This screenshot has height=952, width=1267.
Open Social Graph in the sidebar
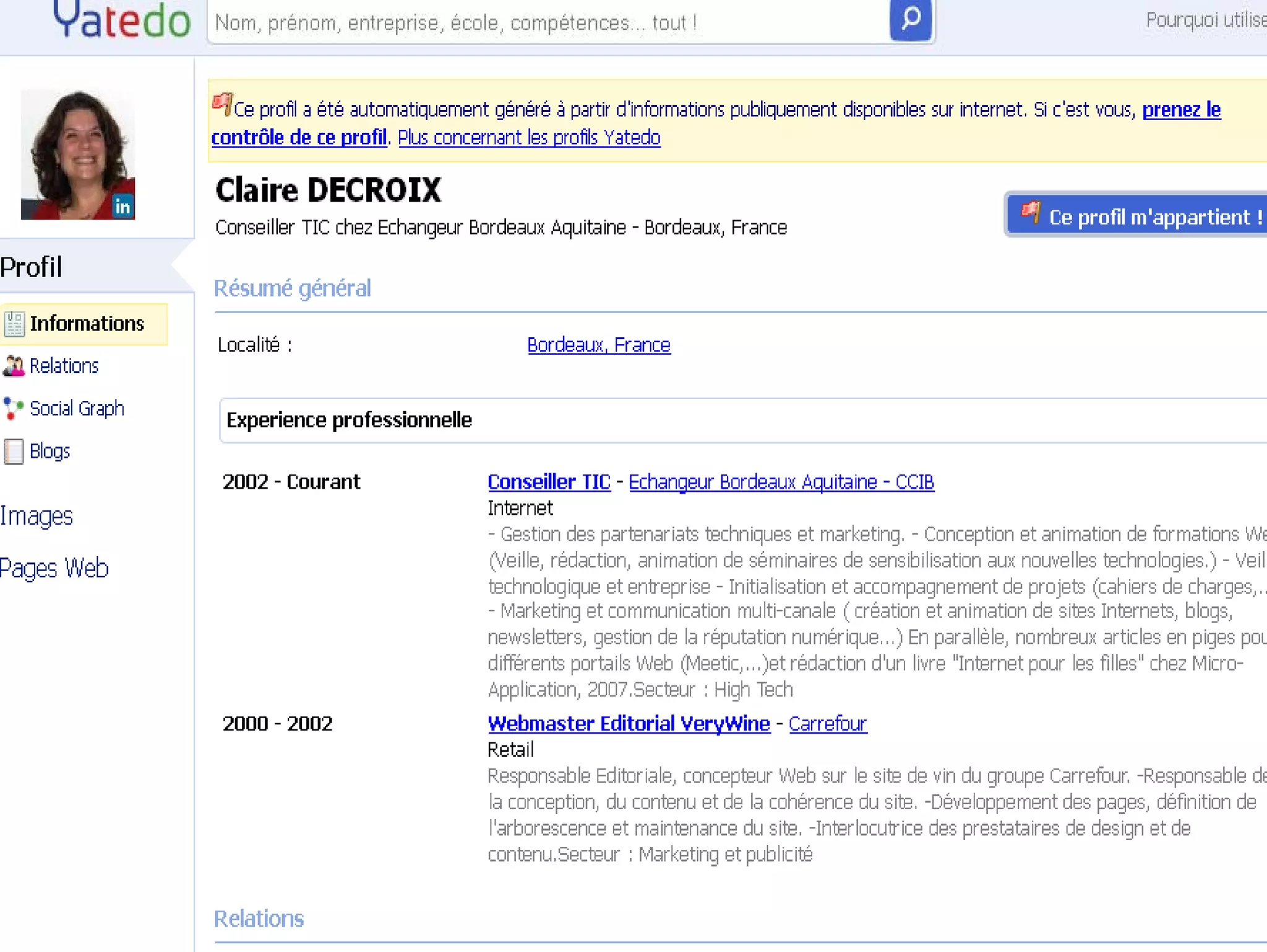coord(77,409)
